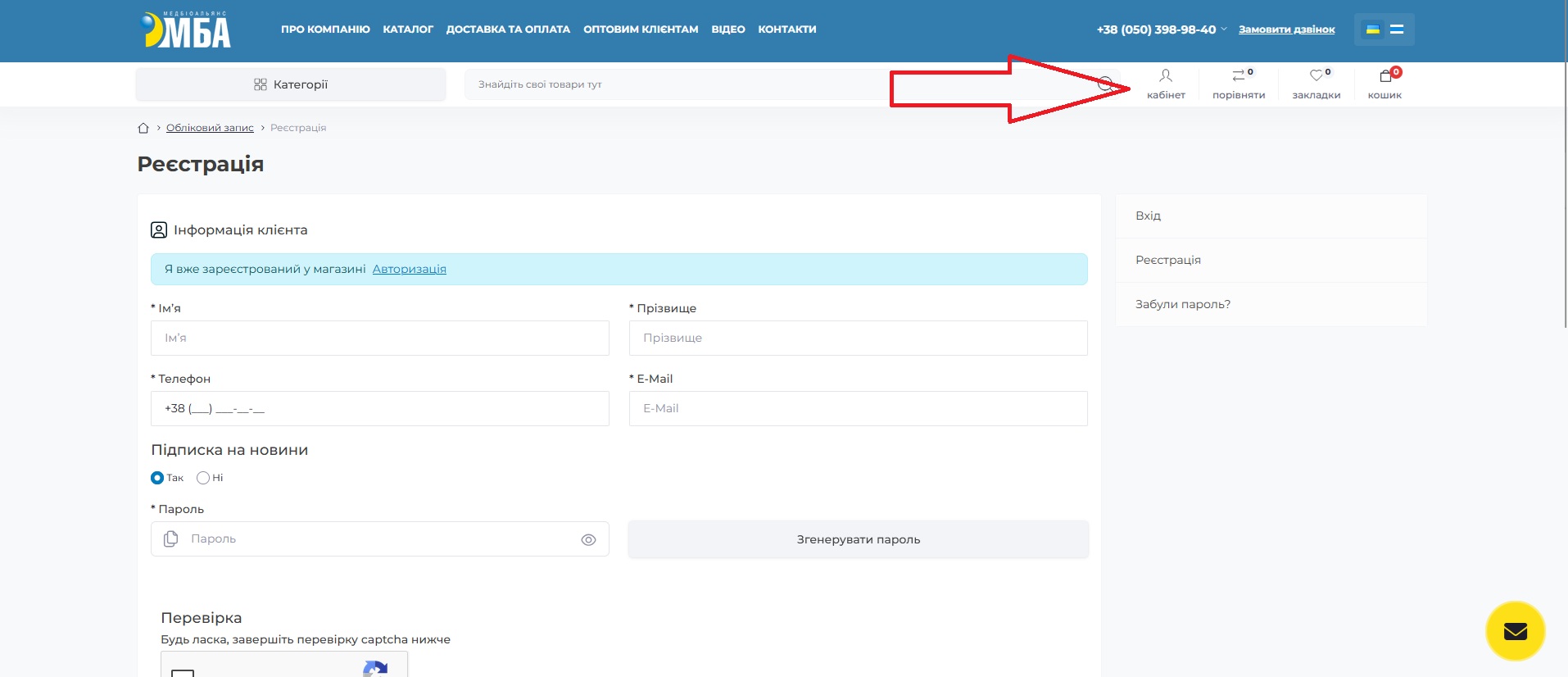
Task: Open the КАТАЛОГ menu item
Action: [408, 30]
